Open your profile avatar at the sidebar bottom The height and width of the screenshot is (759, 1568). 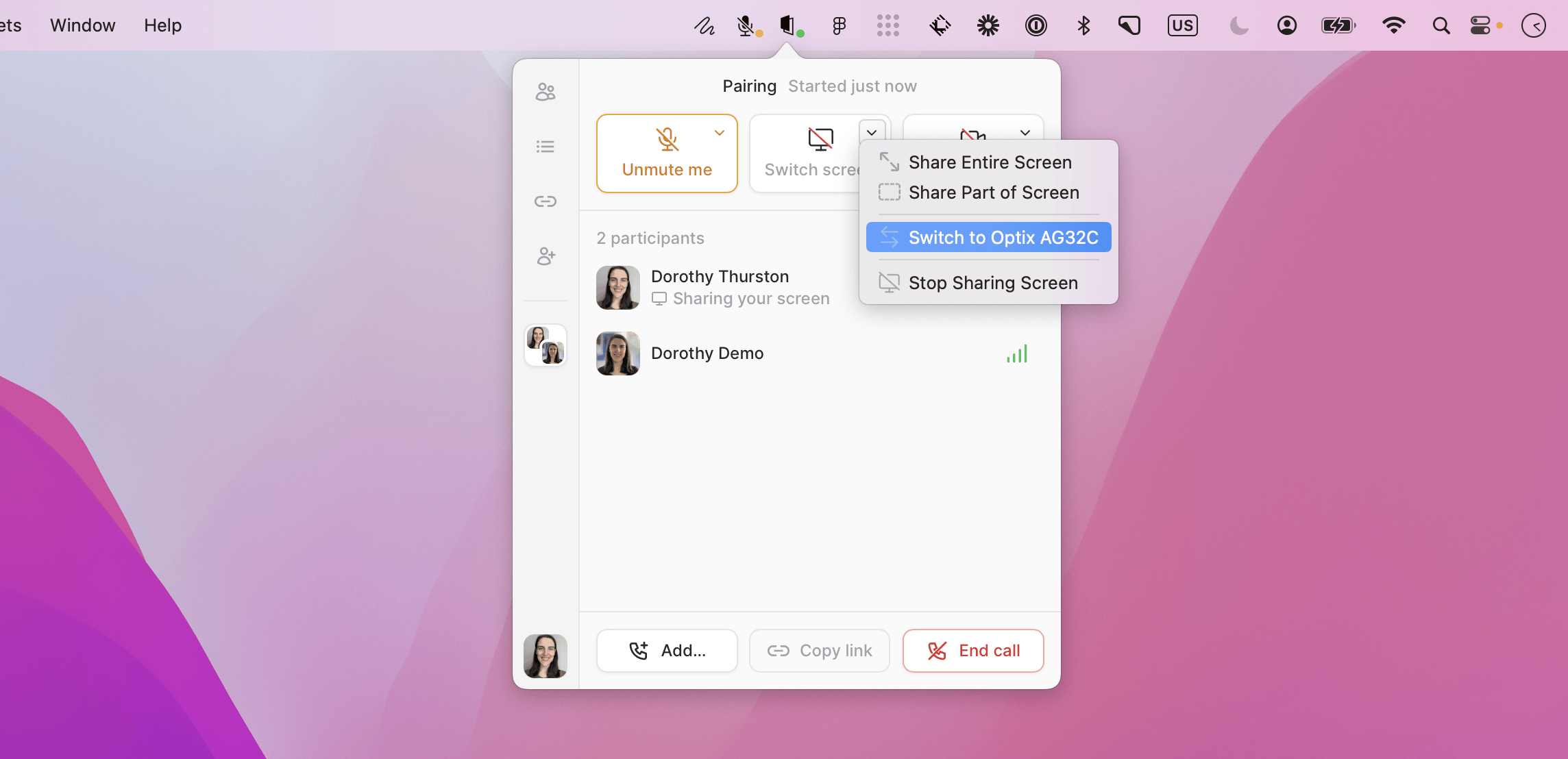pyautogui.click(x=546, y=656)
